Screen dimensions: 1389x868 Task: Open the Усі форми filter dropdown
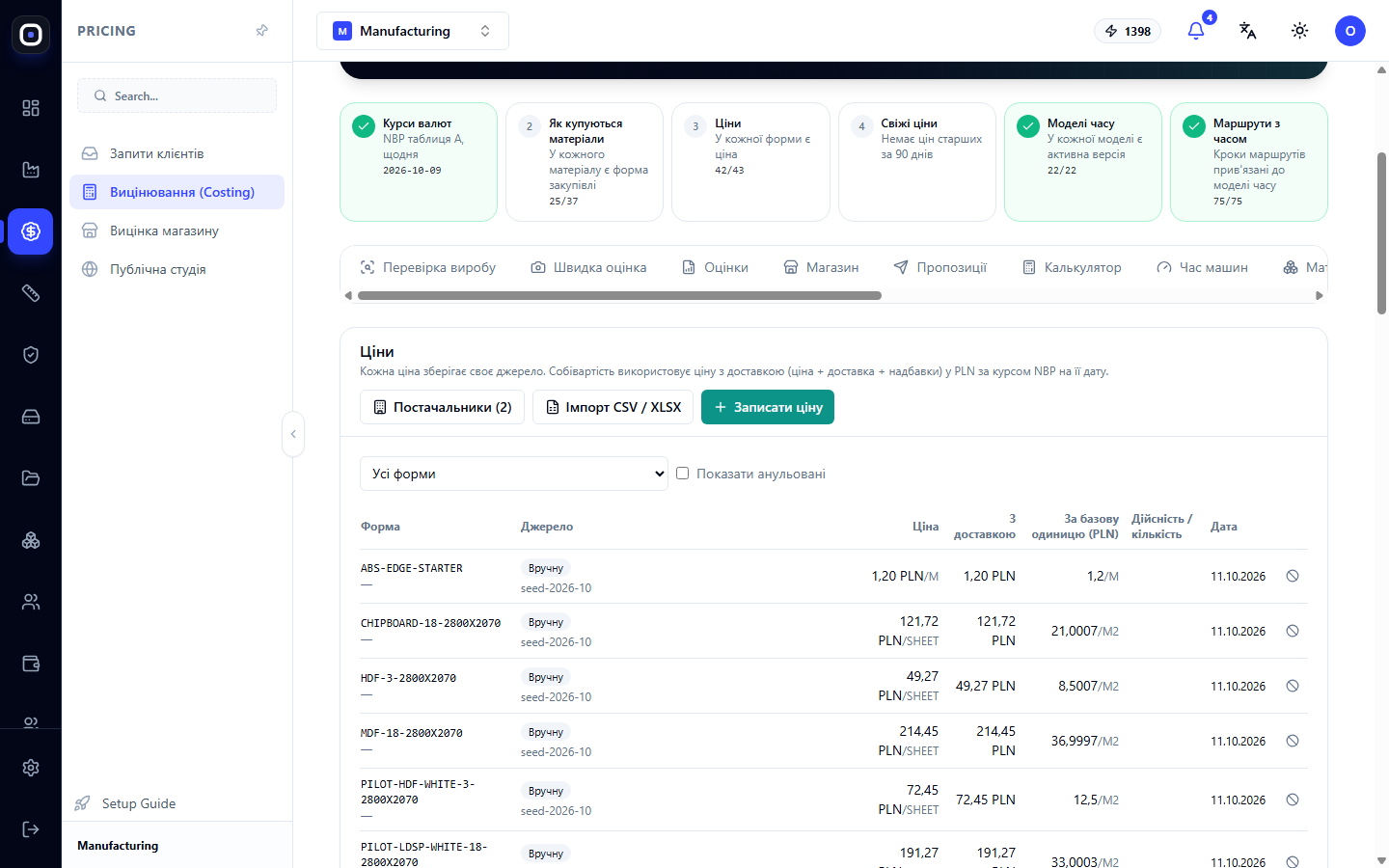click(x=514, y=474)
